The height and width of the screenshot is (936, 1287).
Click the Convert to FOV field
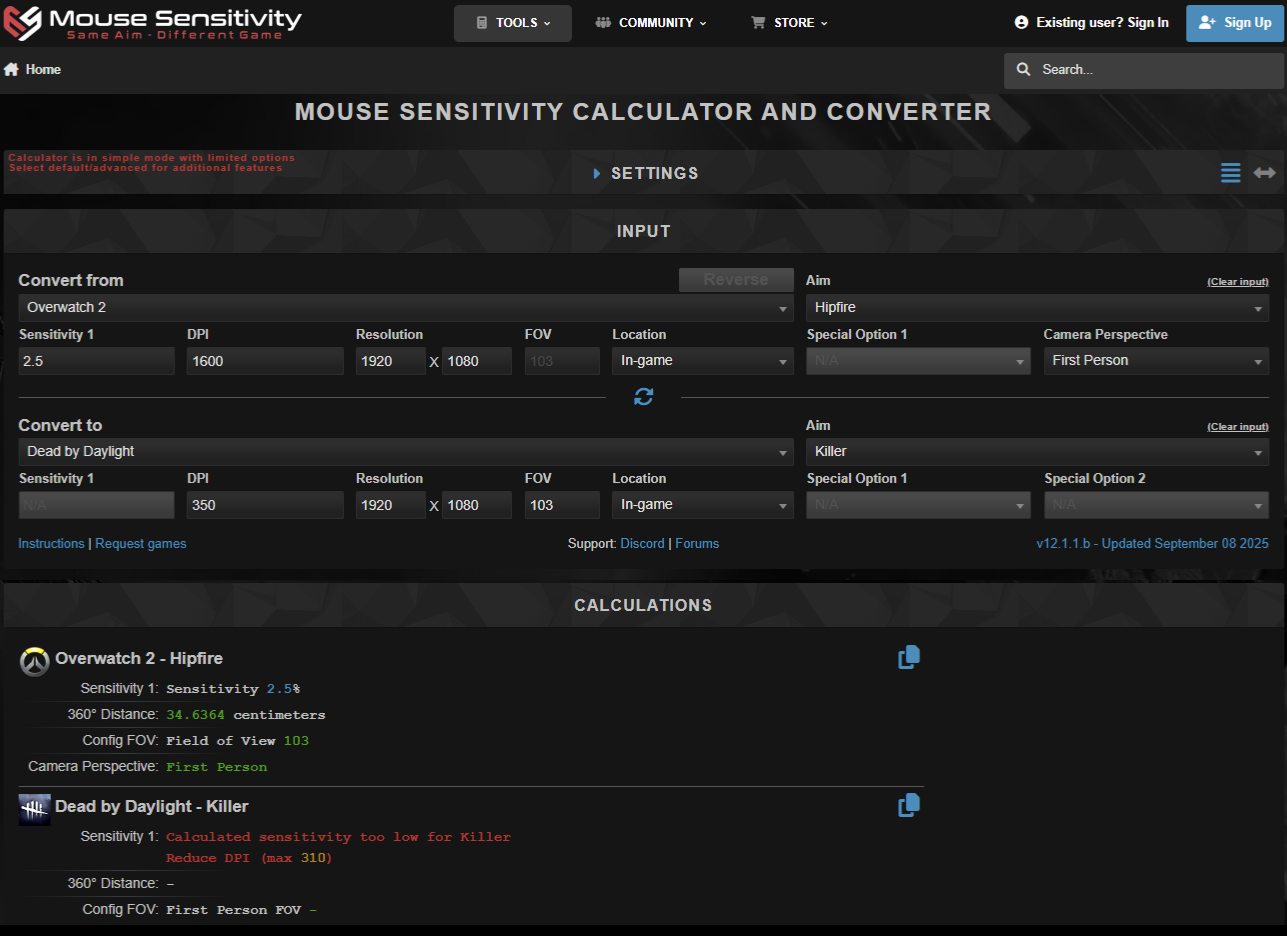point(562,505)
